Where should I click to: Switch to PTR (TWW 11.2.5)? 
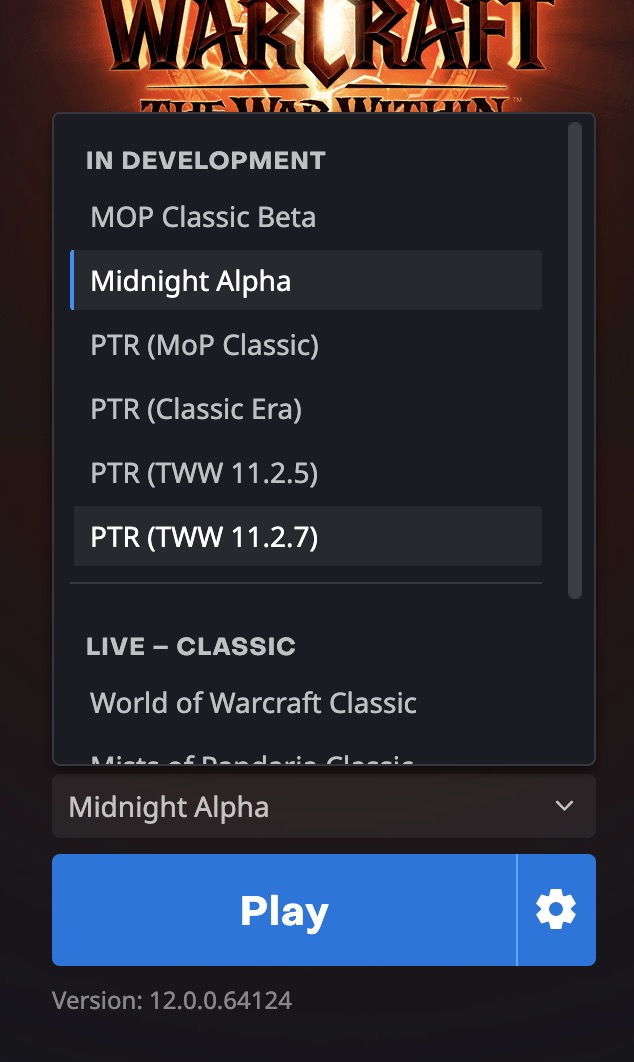204,473
